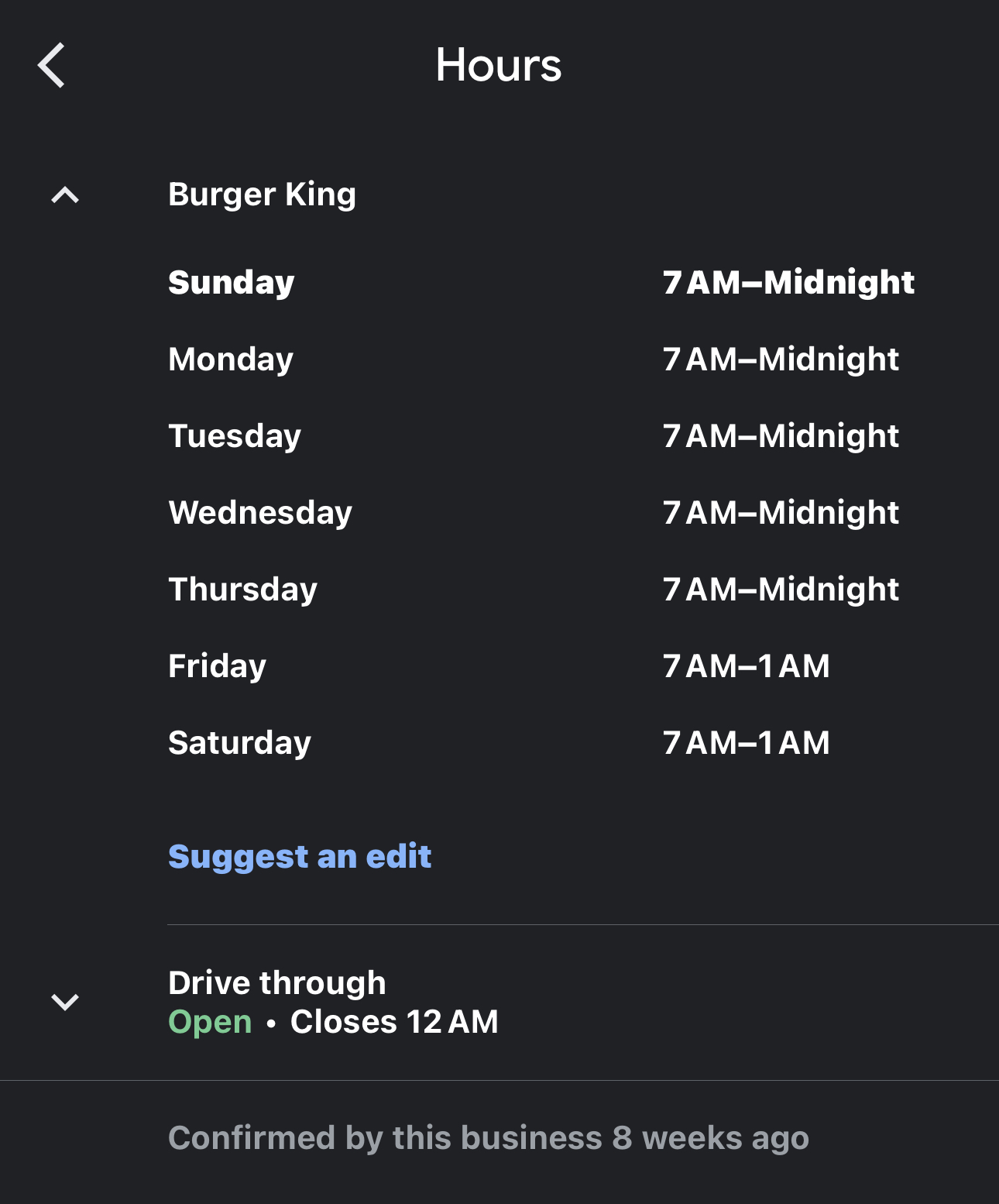This screenshot has height=1204, width=999.
Task: Click the Hours page title
Action: [499, 65]
